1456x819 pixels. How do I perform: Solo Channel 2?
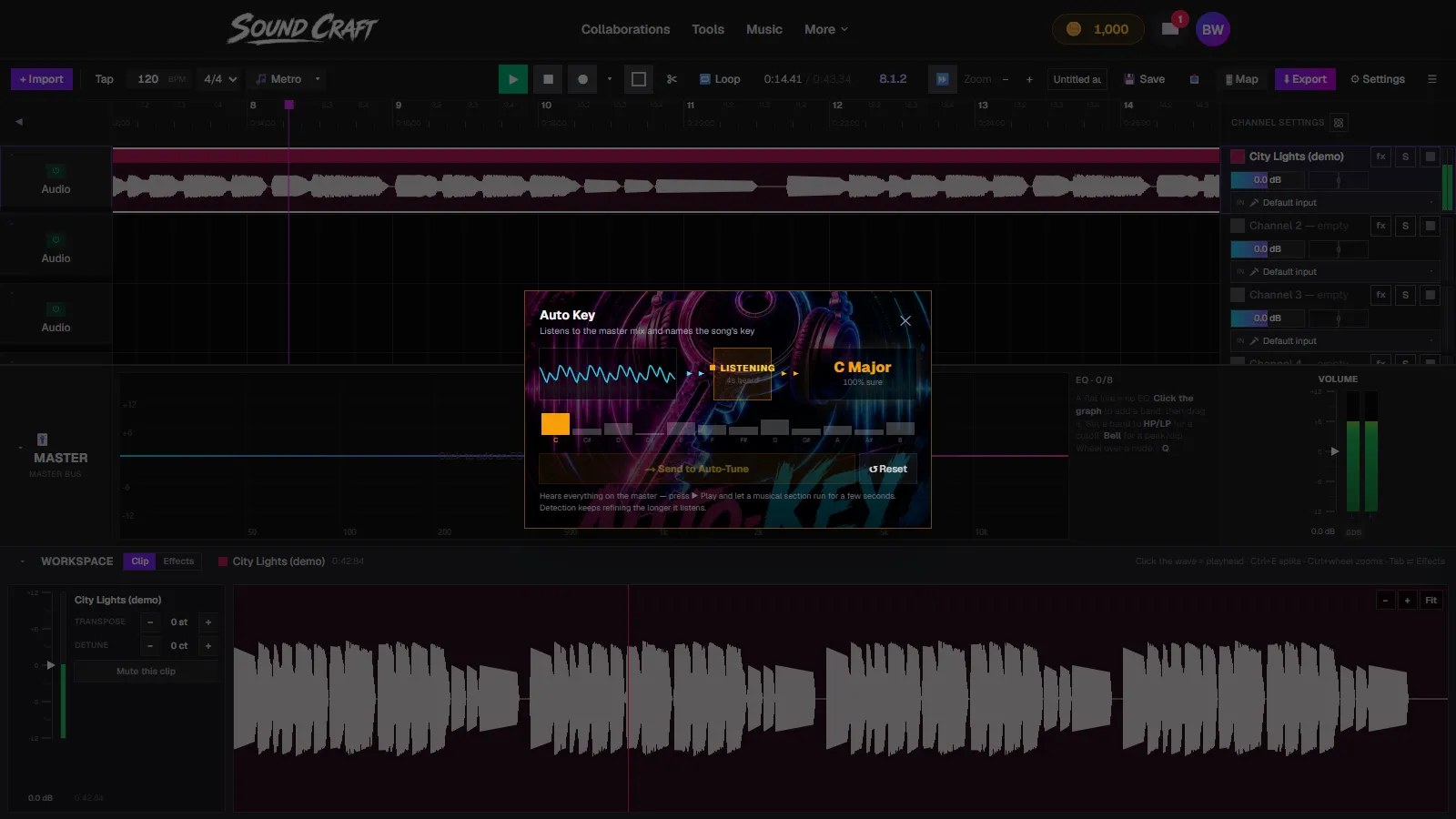(x=1405, y=226)
